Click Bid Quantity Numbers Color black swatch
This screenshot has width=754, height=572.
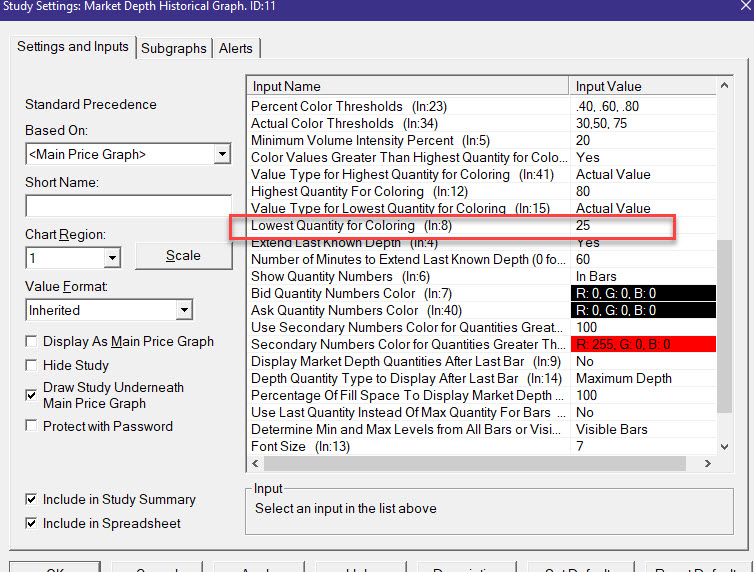[643, 293]
